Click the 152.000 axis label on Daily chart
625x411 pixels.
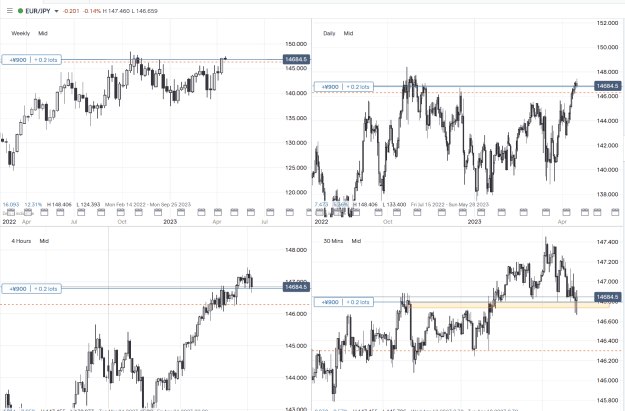point(607,23)
